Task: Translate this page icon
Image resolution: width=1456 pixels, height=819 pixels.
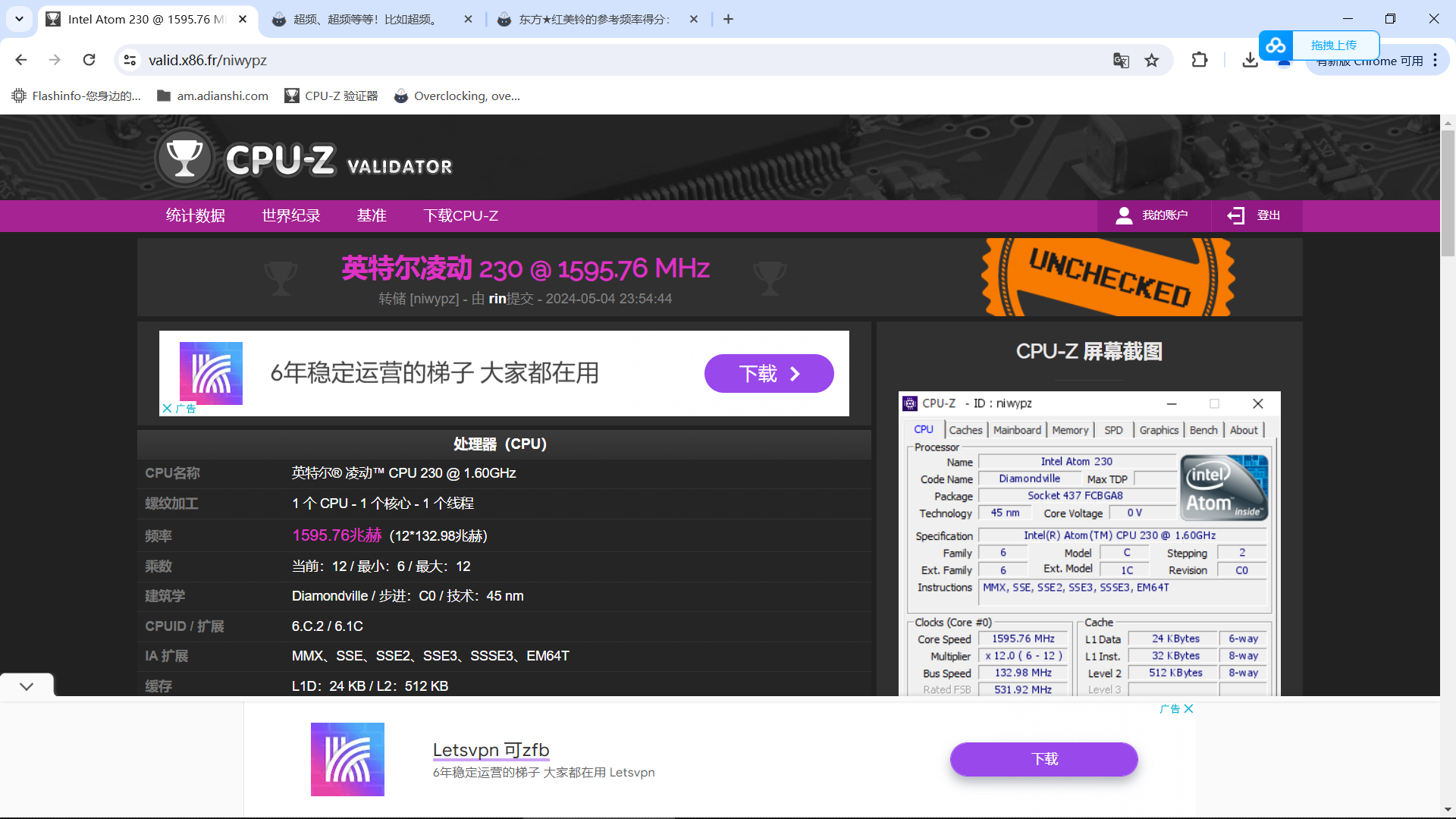Action: [1121, 60]
